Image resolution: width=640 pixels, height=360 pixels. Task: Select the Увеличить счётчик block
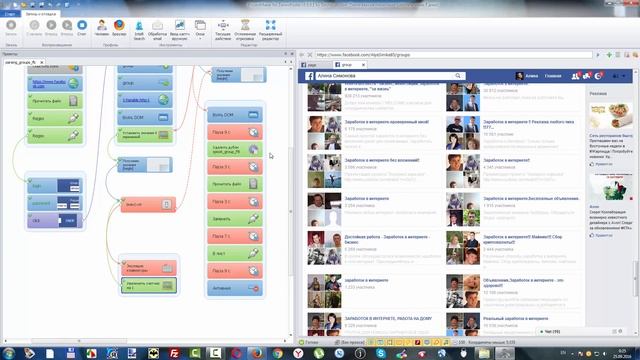149,285
